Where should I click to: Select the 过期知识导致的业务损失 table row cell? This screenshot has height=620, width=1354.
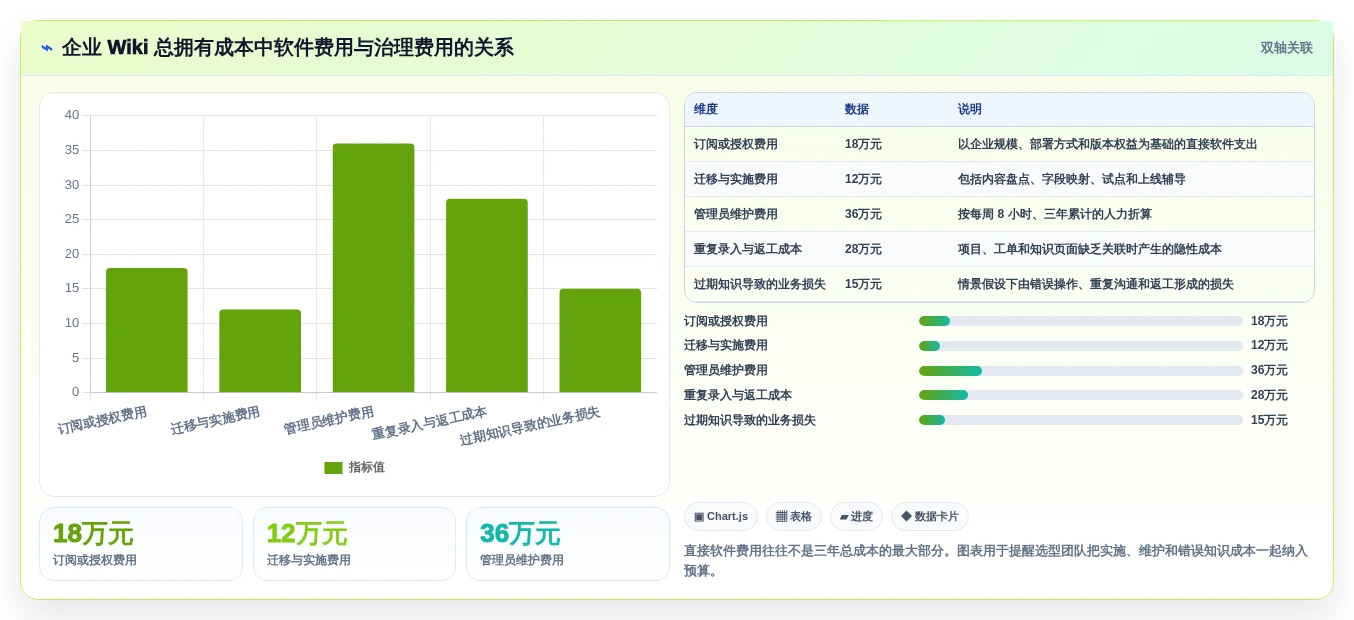(760, 285)
